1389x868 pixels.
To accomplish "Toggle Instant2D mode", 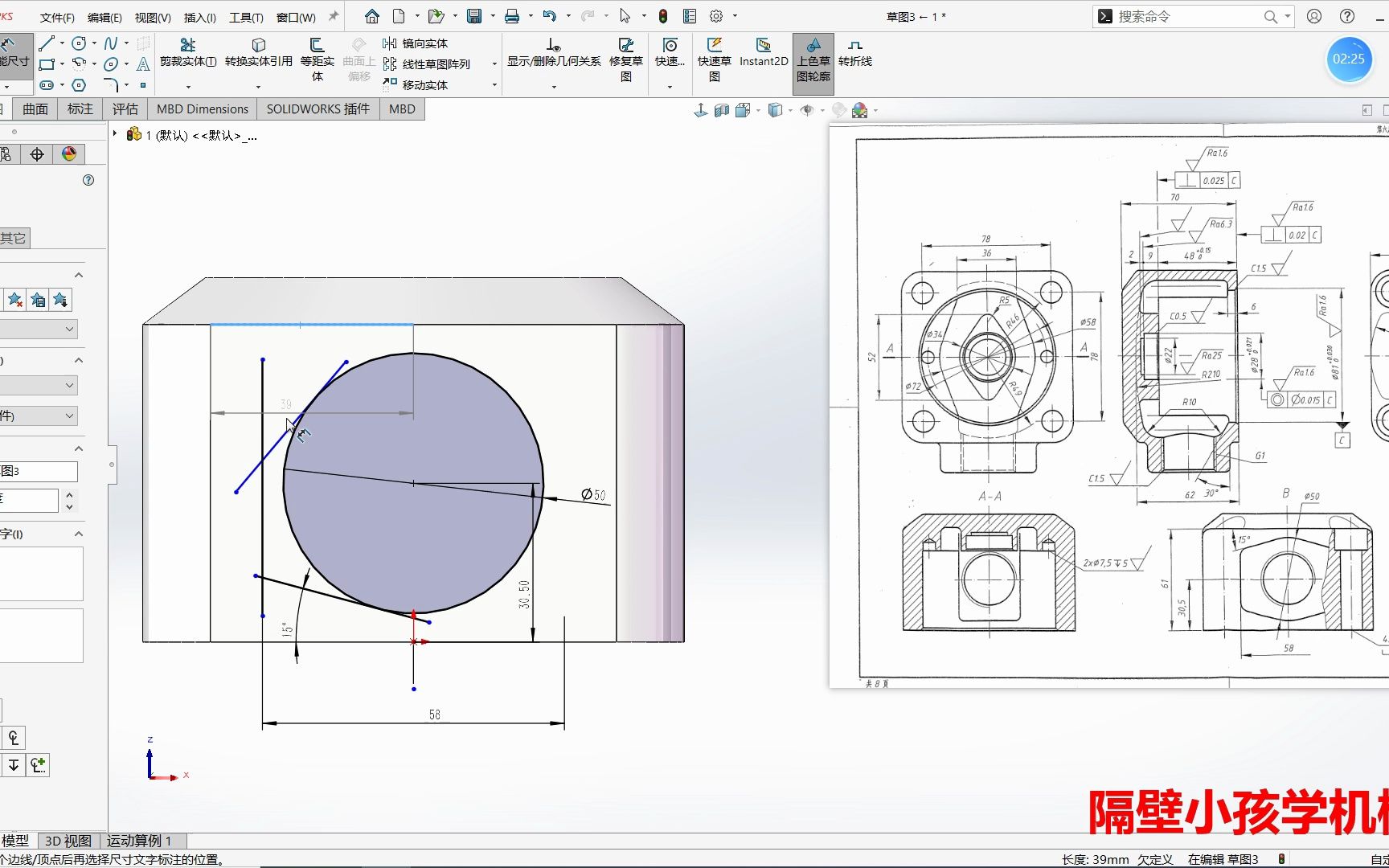I will coord(764,53).
